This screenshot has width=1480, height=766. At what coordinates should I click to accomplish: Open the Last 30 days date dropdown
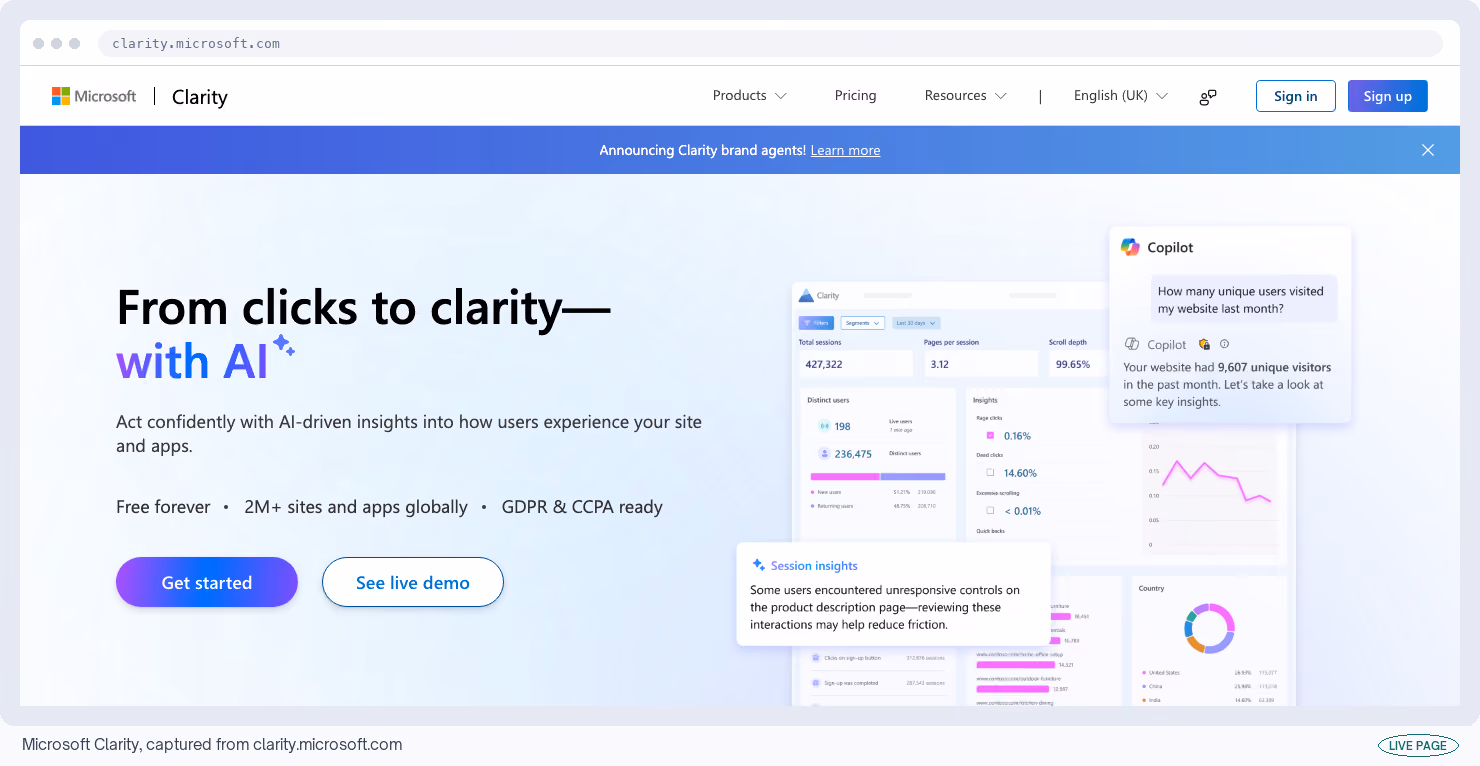click(916, 323)
